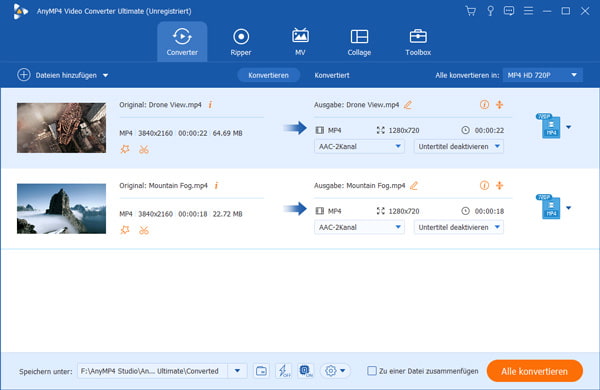The height and width of the screenshot is (390, 600).
Task: Click the 1280x720 resolution value for Mountain Fog
Action: [x=404, y=211]
